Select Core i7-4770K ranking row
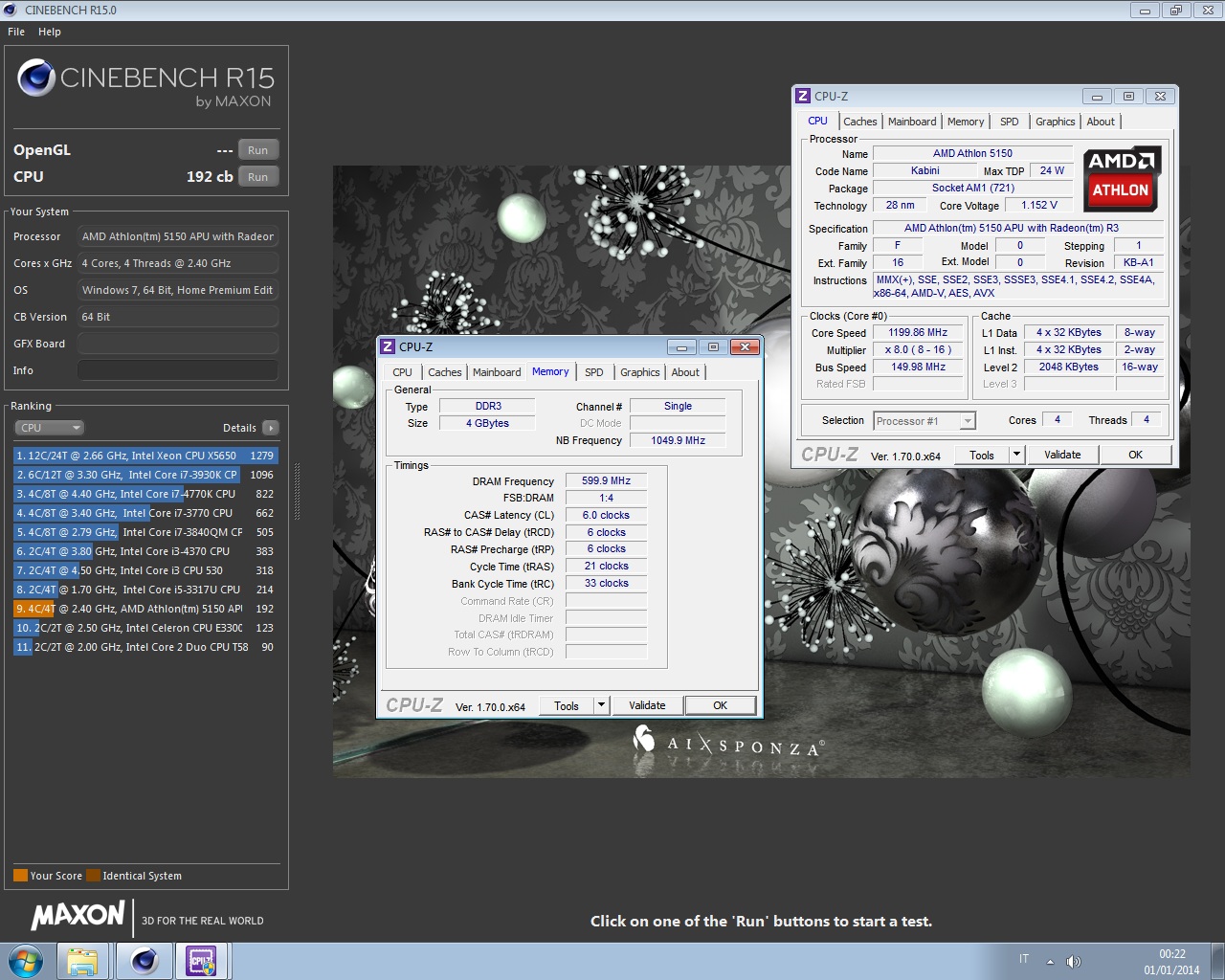Image resolution: width=1225 pixels, height=980 pixels. pyautogui.click(x=145, y=494)
